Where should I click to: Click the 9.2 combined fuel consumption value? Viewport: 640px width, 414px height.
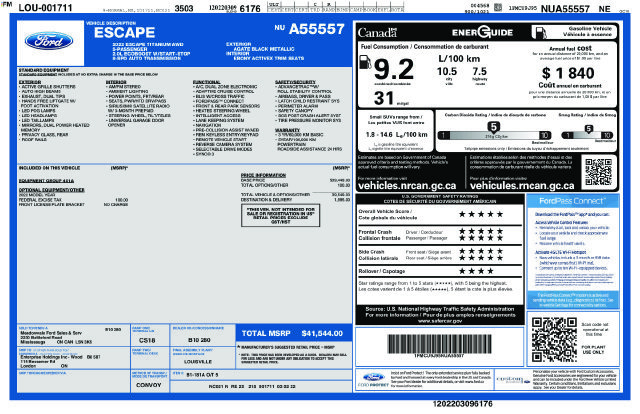(393, 69)
